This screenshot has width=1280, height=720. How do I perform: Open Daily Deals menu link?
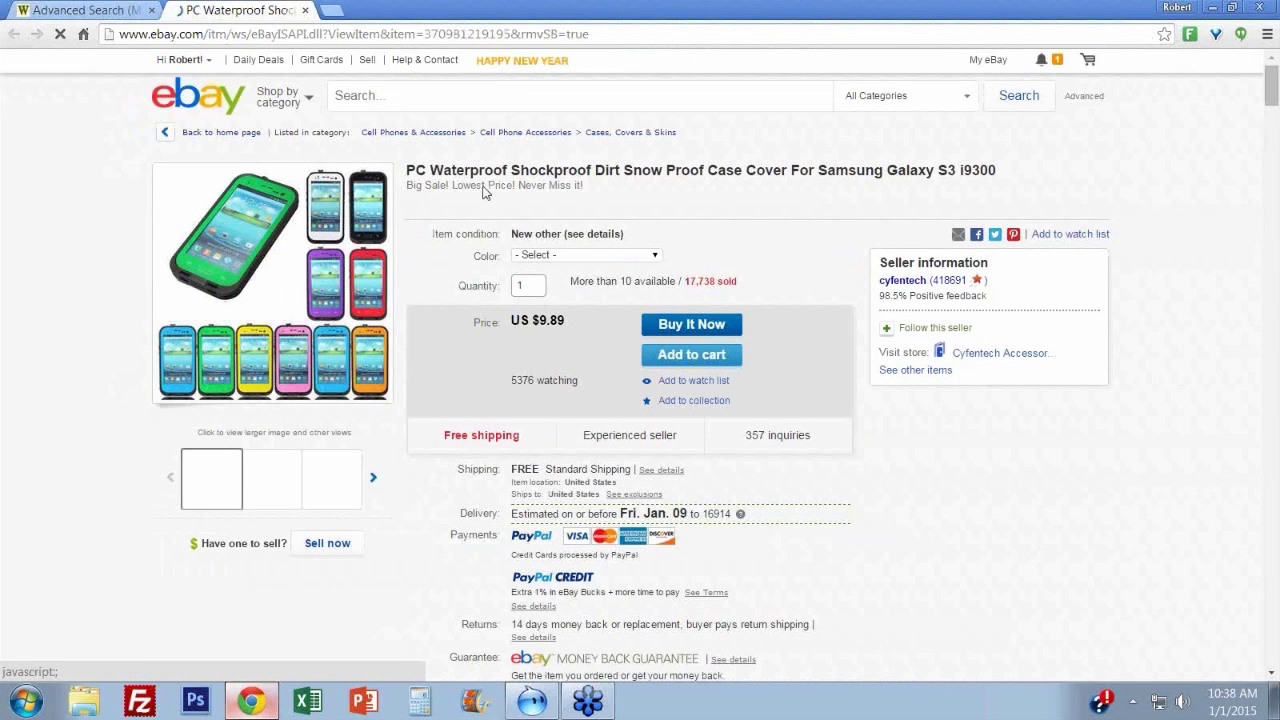(259, 60)
